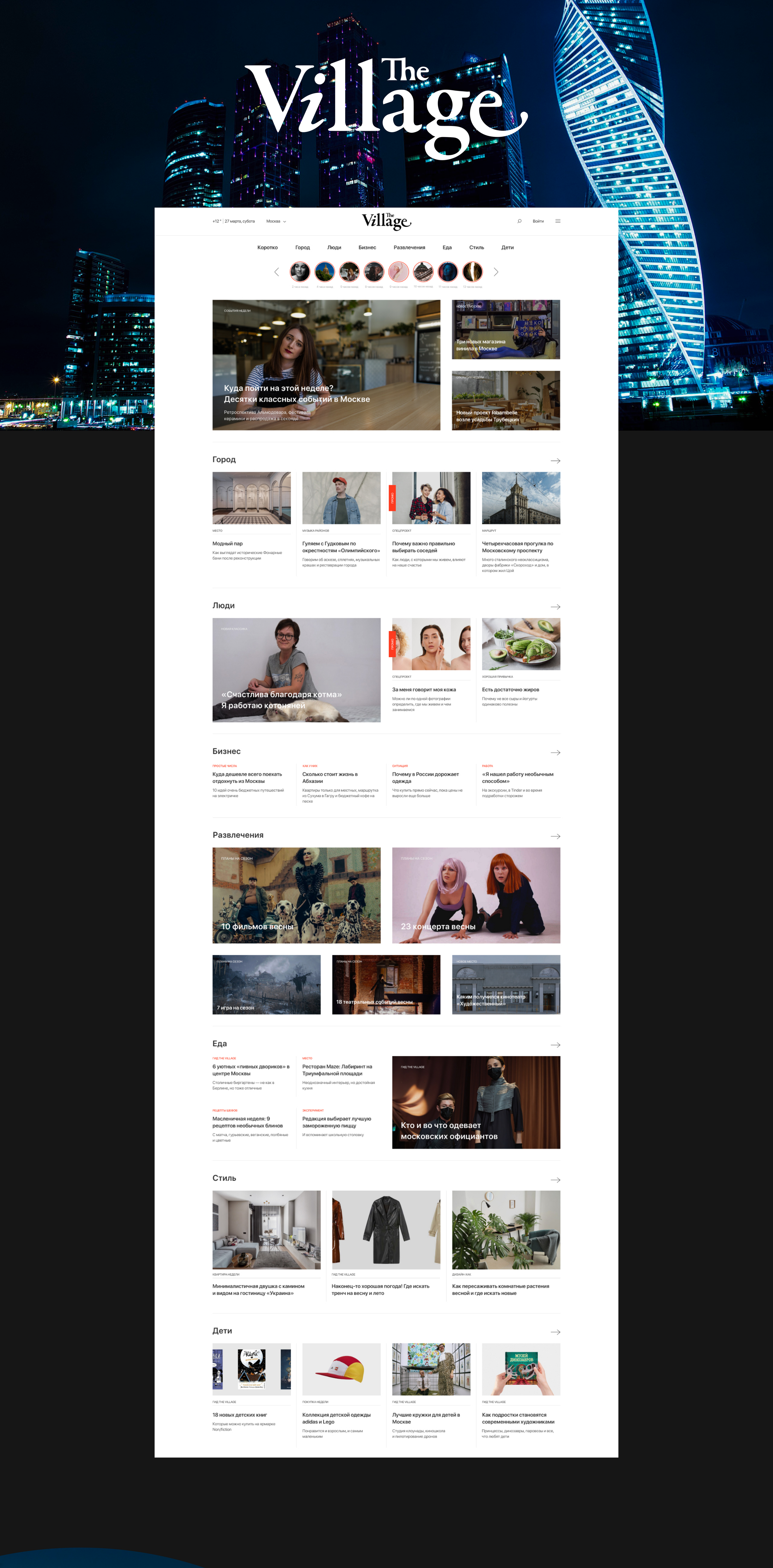Click the arrow next to Бизнес section
Image resolution: width=773 pixels, height=1568 pixels.
(555, 753)
